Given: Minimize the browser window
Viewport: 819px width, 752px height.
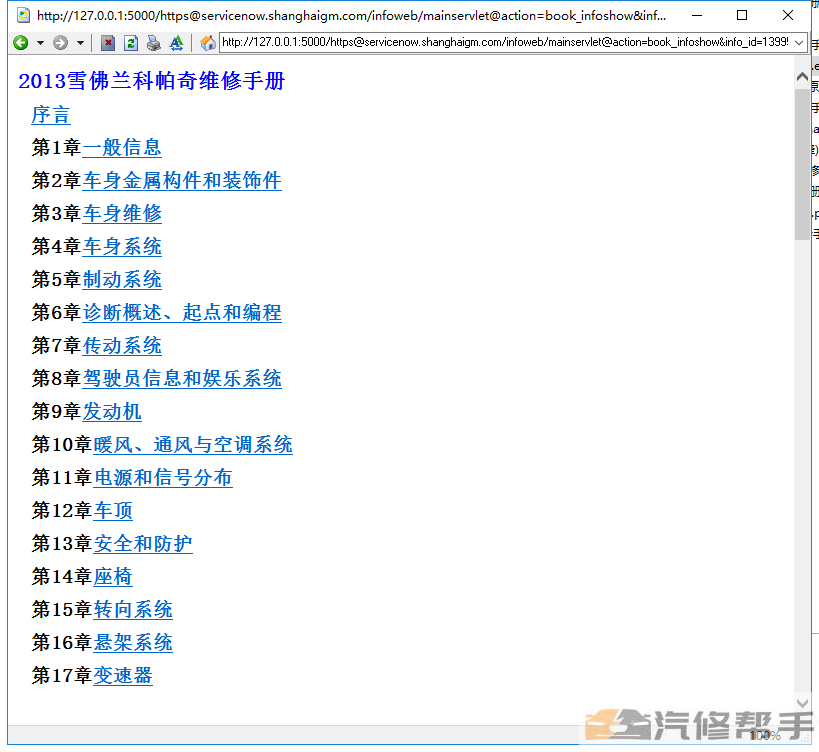Looking at the screenshot, I should (x=697, y=16).
